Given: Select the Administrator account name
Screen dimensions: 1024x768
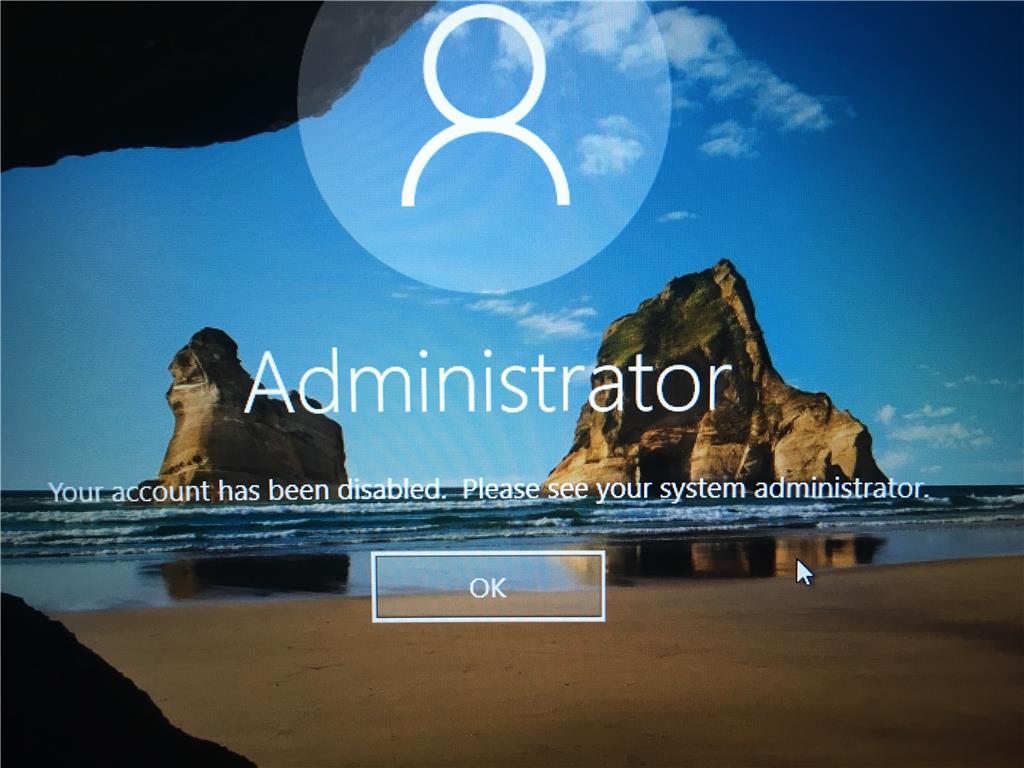Looking at the screenshot, I should (488, 383).
